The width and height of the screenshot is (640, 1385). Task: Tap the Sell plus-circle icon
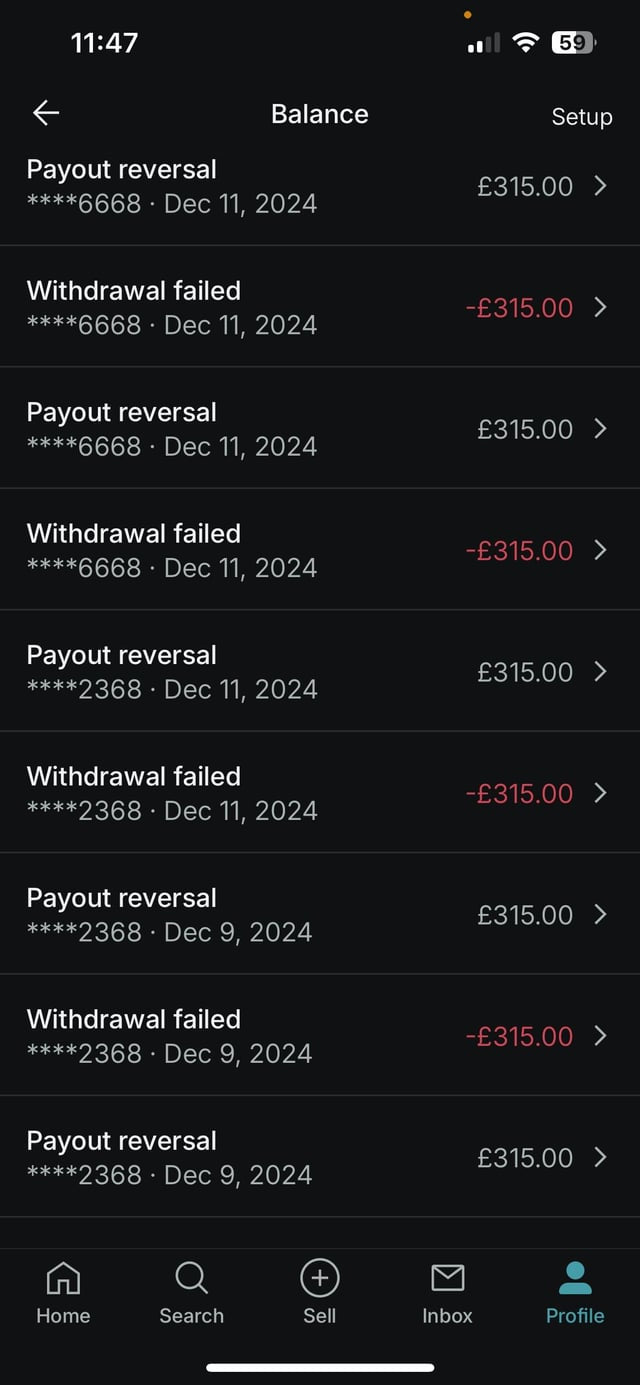319,1277
